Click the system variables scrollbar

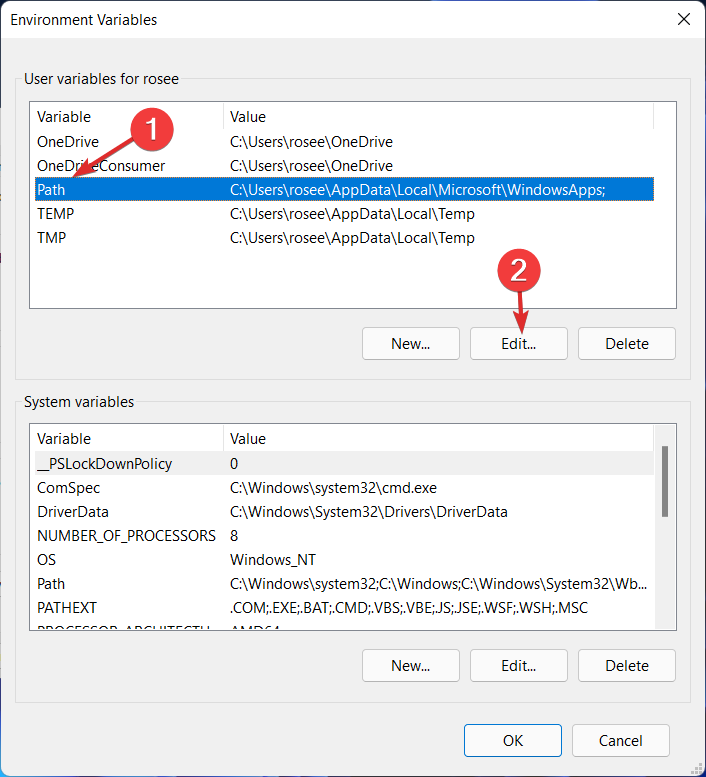pos(664,482)
